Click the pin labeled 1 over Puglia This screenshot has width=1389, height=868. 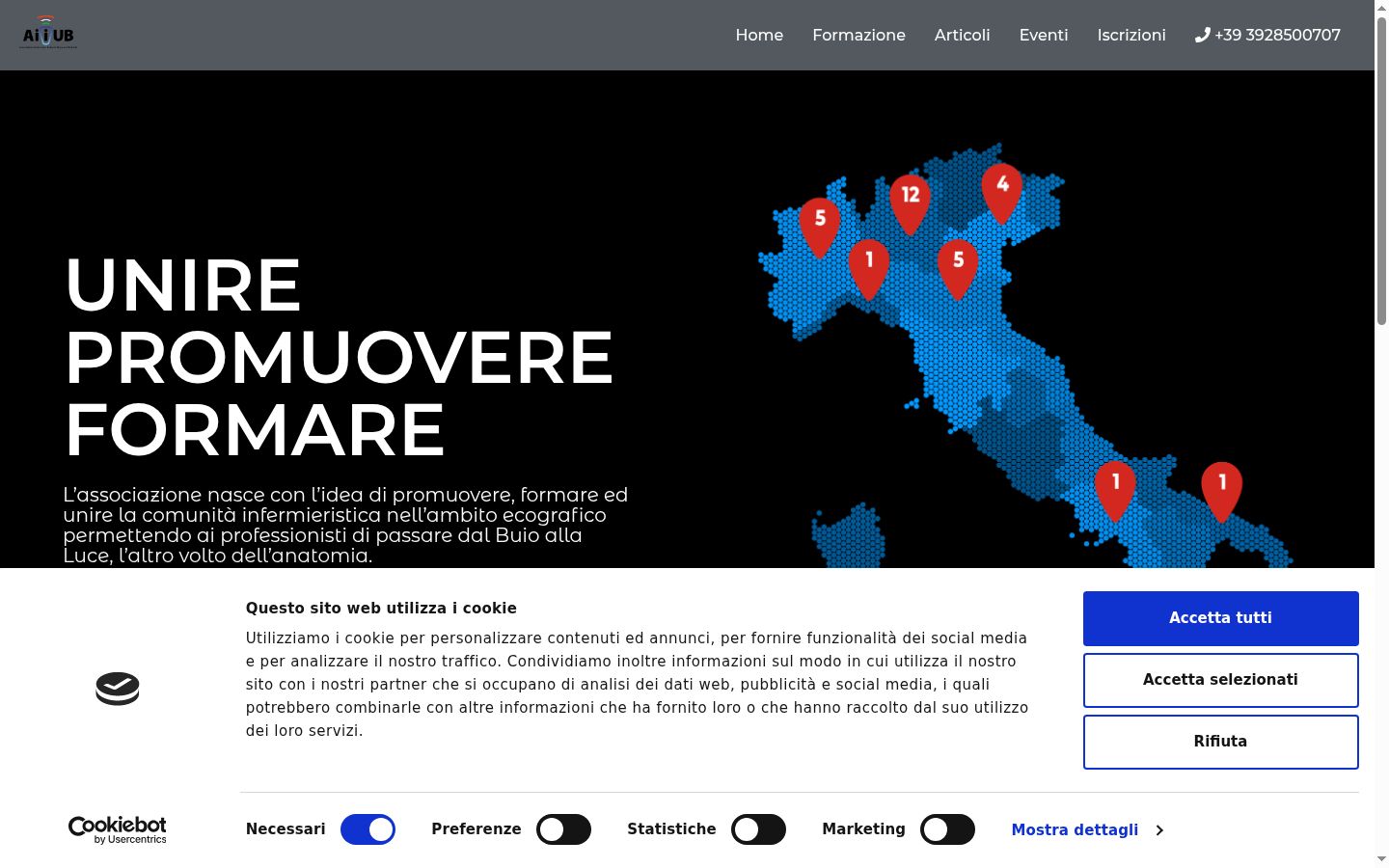tap(1221, 491)
